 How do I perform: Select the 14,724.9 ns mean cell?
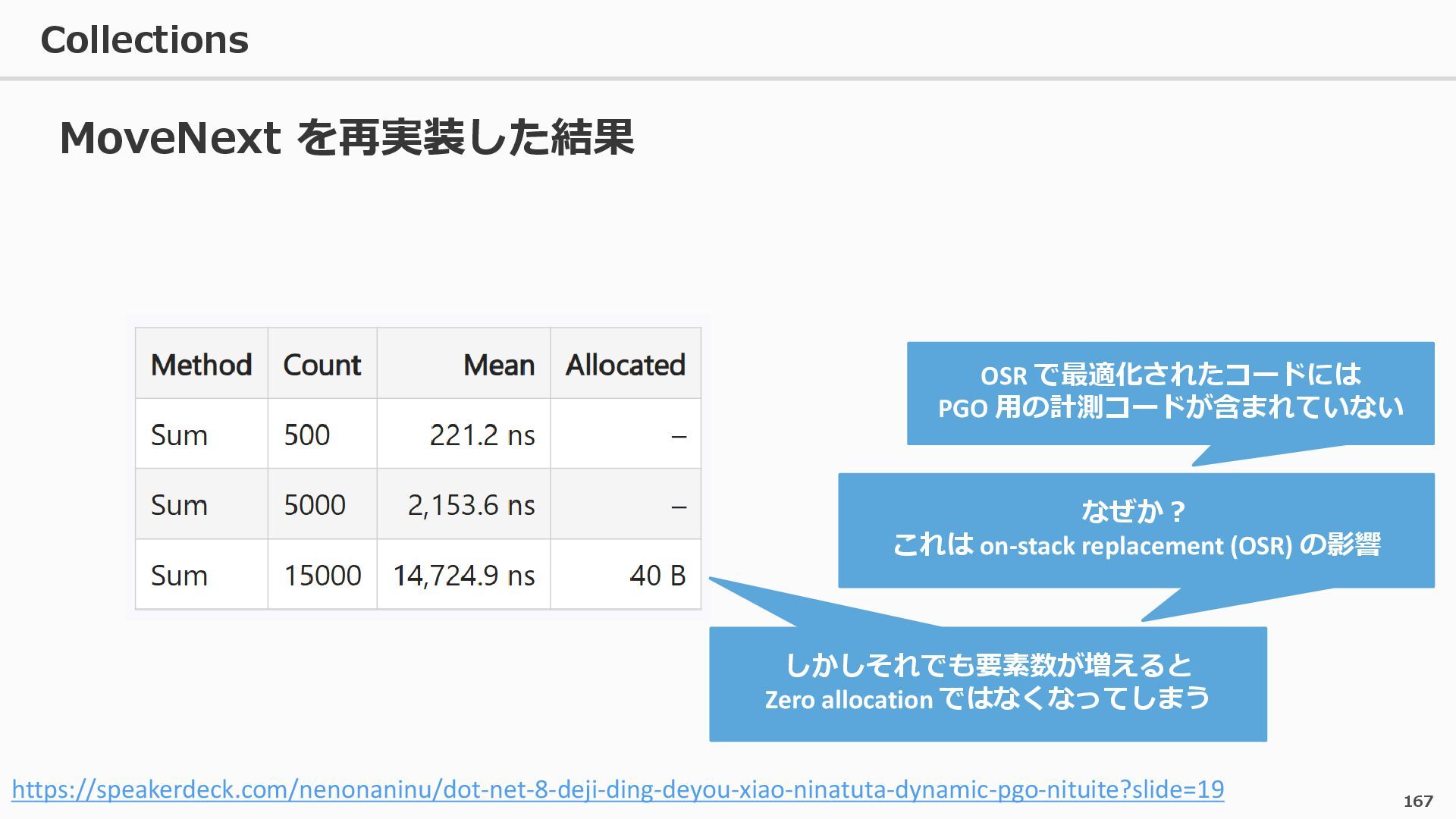[463, 576]
